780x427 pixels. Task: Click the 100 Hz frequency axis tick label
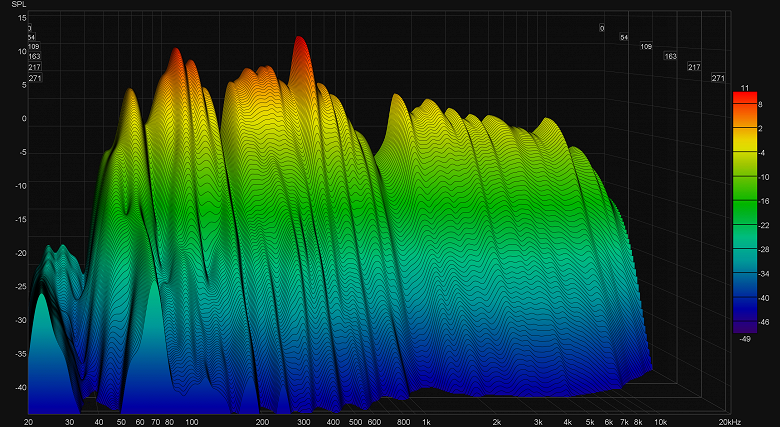(x=192, y=423)
